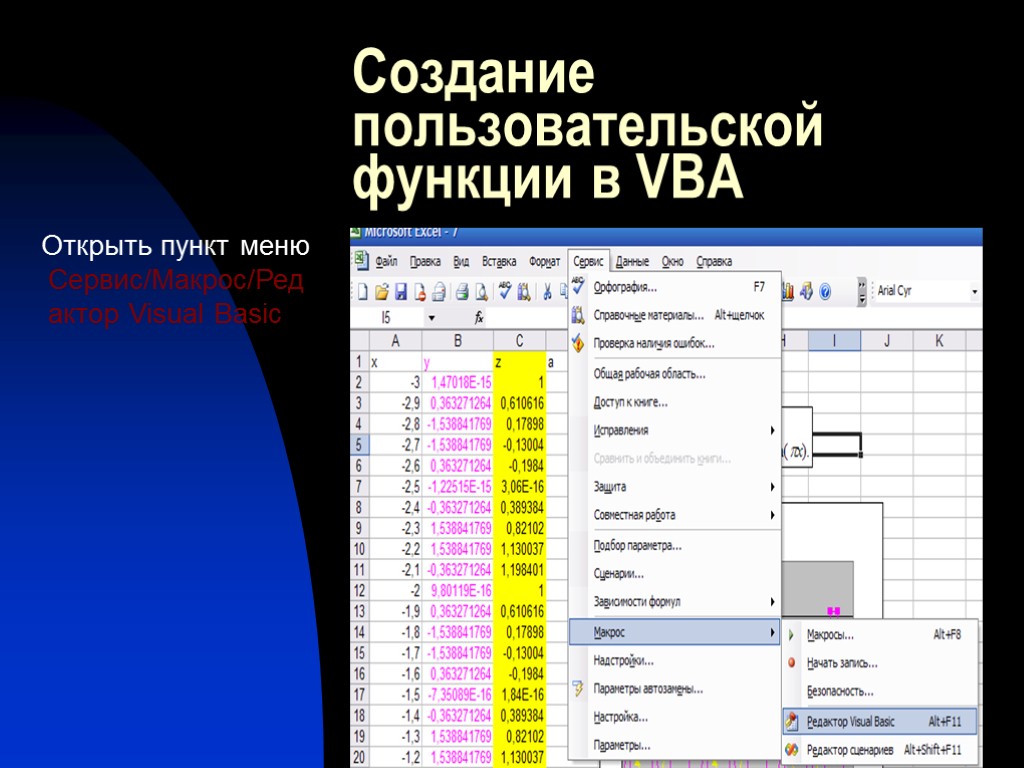Click the Проверка наличия ошибок icon
Image resolution: width=1024 pixels, height=768 pixels.
coord(578,342)
